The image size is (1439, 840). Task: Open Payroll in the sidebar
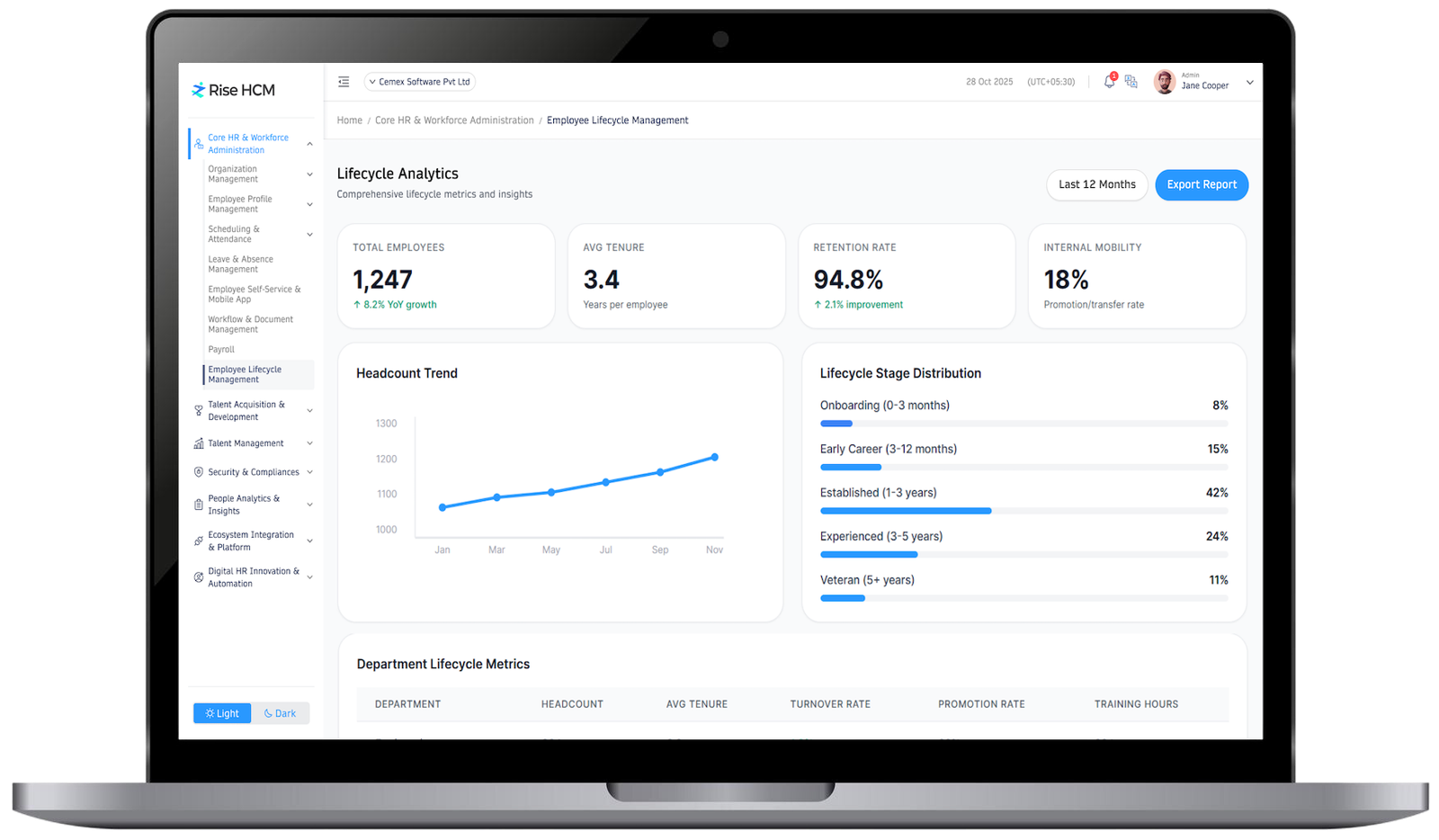pyautogui.click(x=221, y=349)
